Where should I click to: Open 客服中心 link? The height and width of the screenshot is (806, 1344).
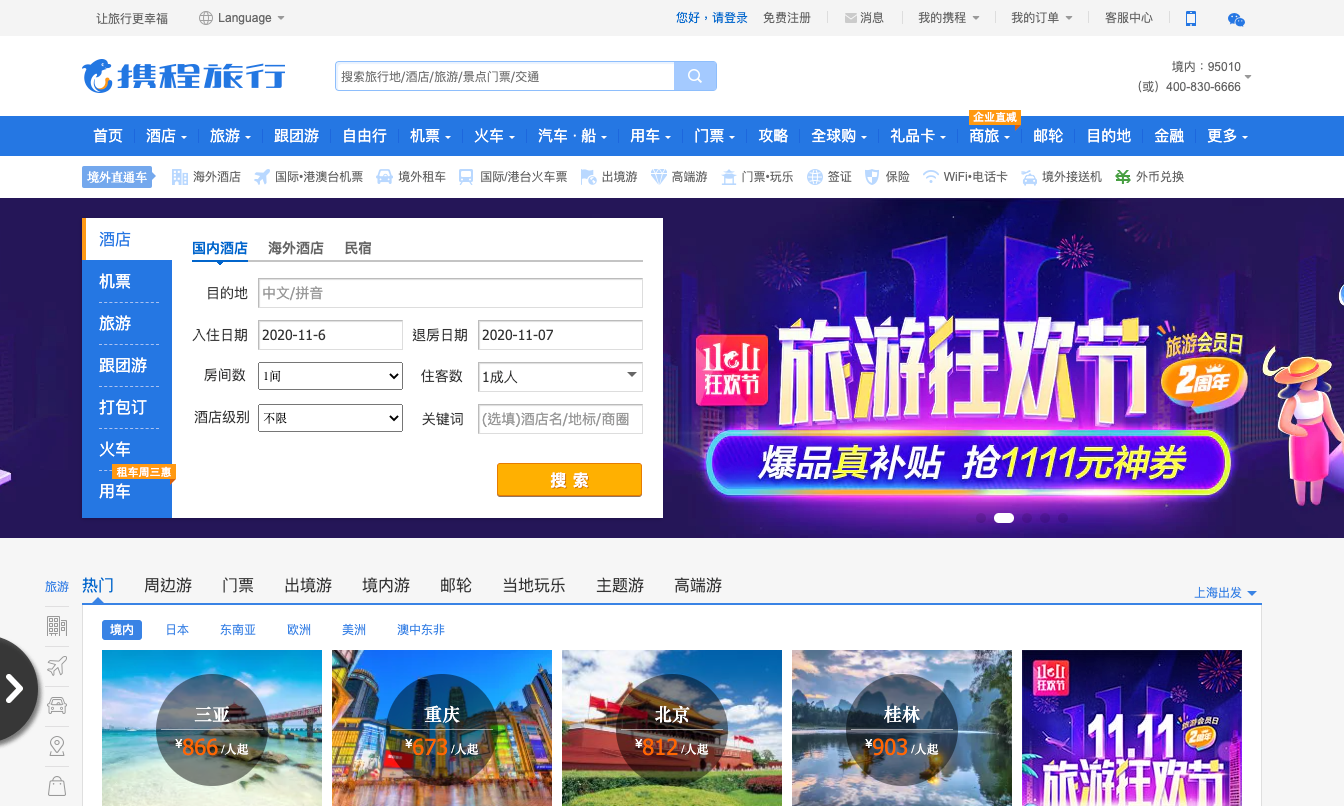pos(1129,18)
